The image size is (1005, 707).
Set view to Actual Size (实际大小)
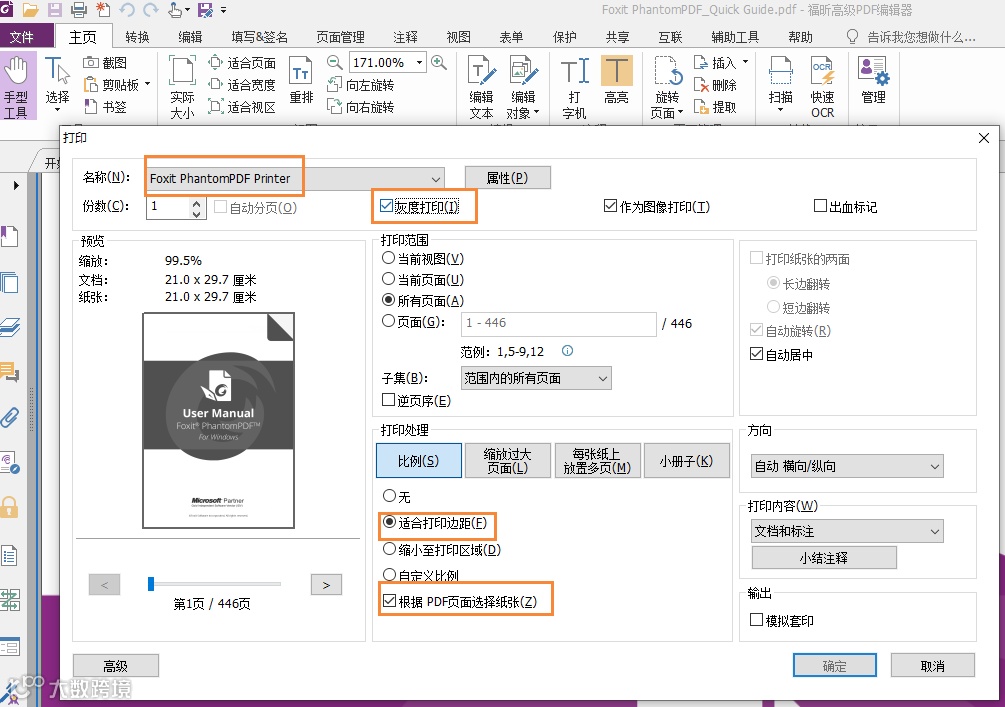tap(182, 87)
